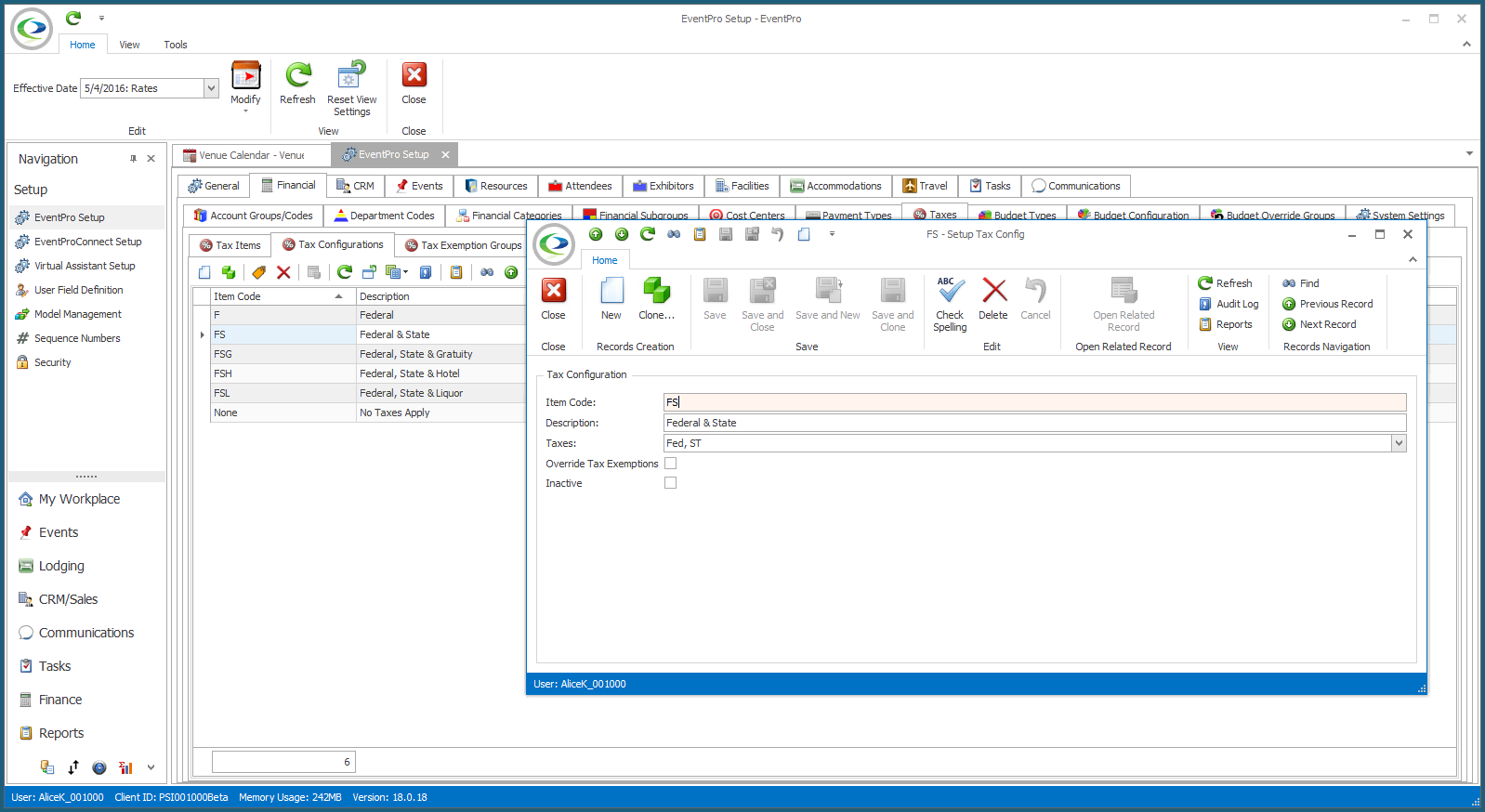Click the New icon in the Tax Config ribbon

coord(611,291)
